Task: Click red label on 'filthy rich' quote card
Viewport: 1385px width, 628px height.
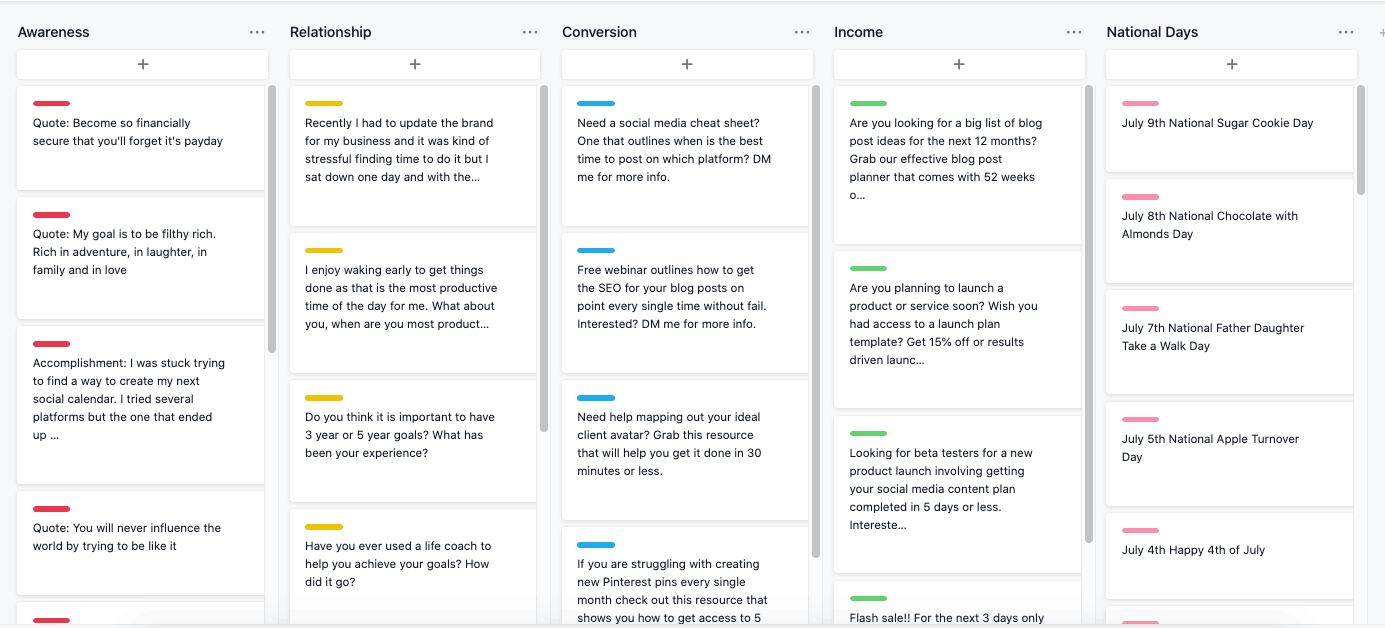Action: 51,214
